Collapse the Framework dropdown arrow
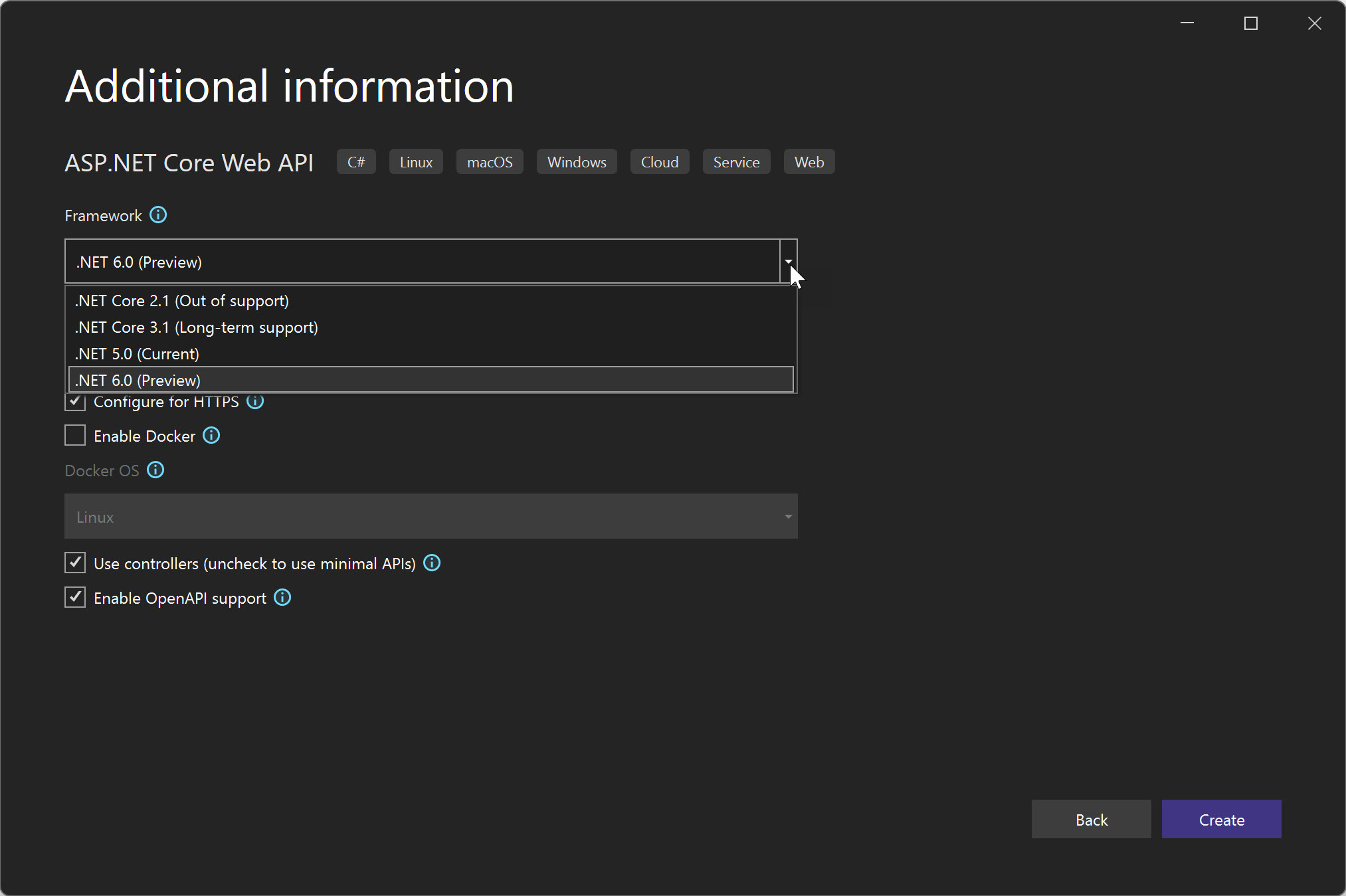 pyautogui.click(x=789, y=262)
